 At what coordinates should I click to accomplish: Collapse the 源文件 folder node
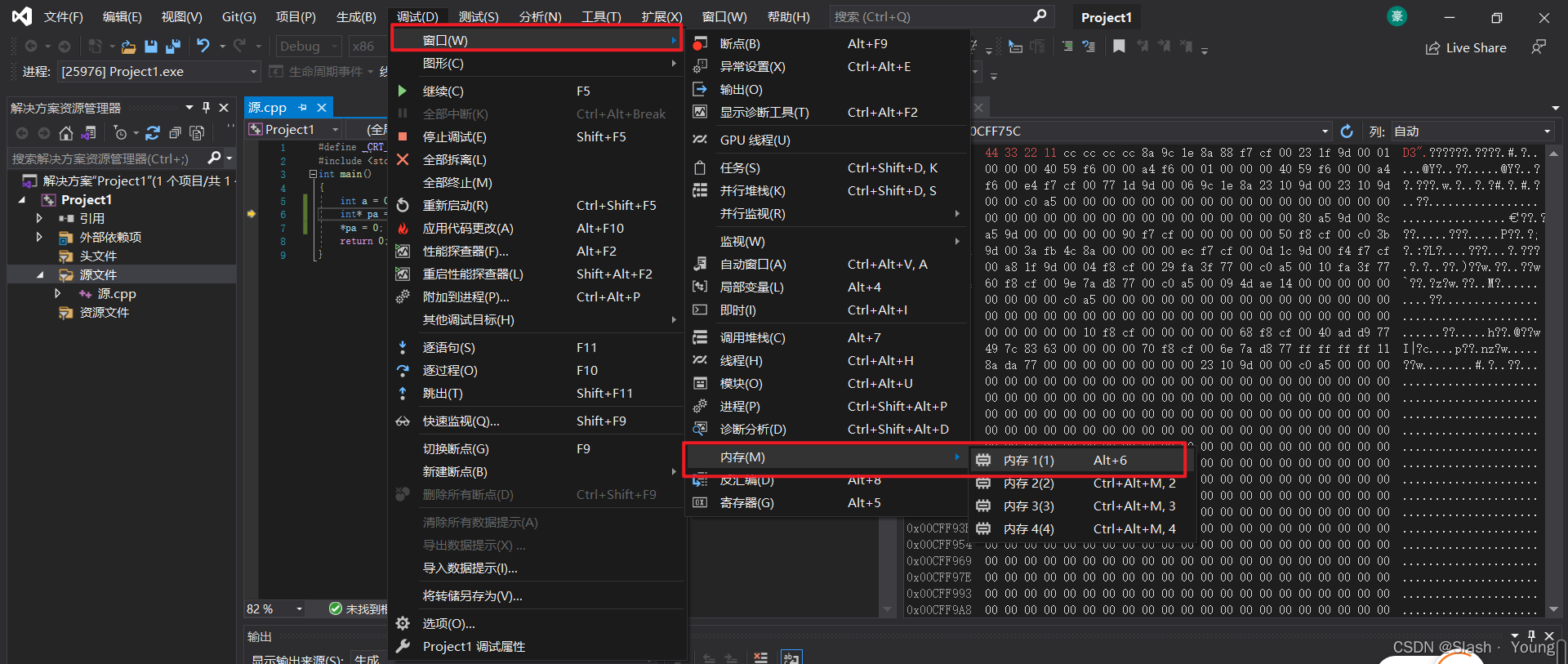(39, 274)
